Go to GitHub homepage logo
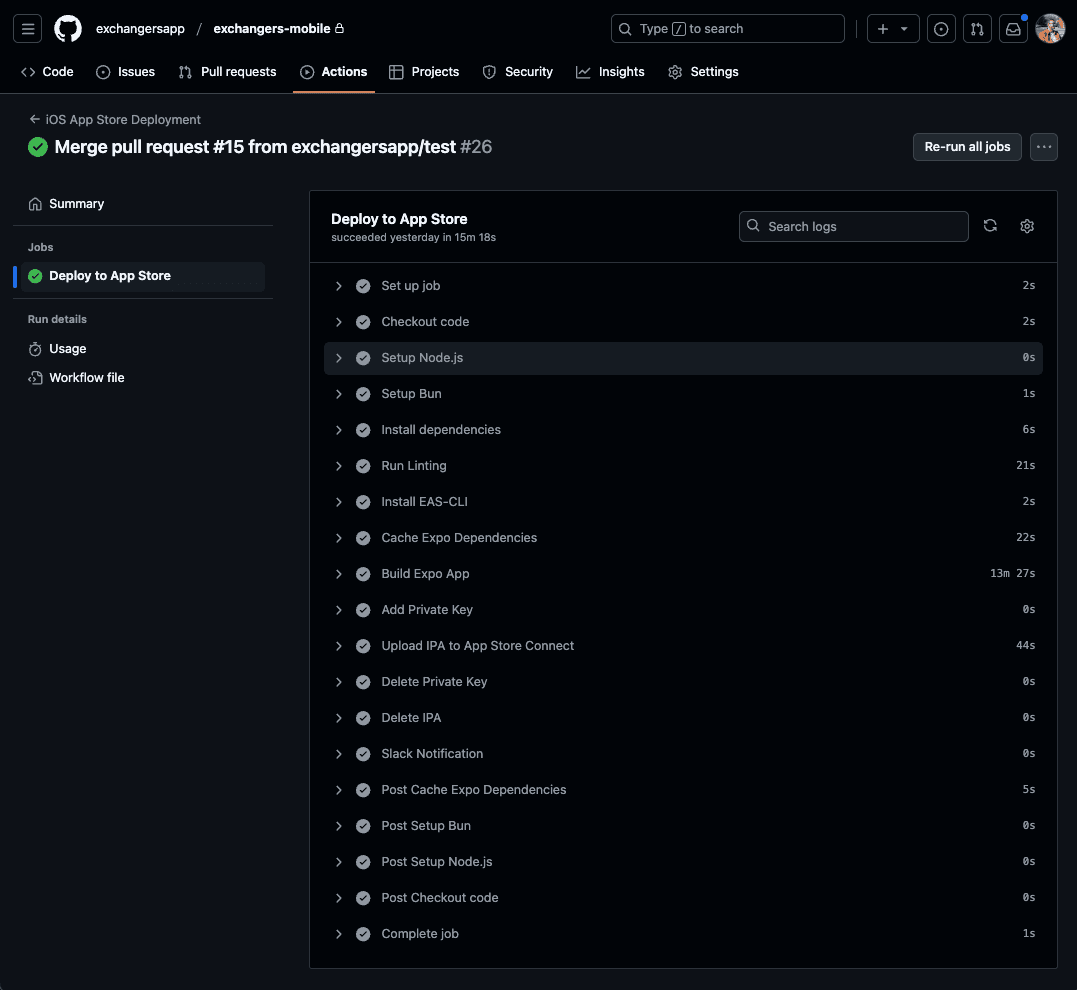1077x990 pixels. click(x=68, y=29)
